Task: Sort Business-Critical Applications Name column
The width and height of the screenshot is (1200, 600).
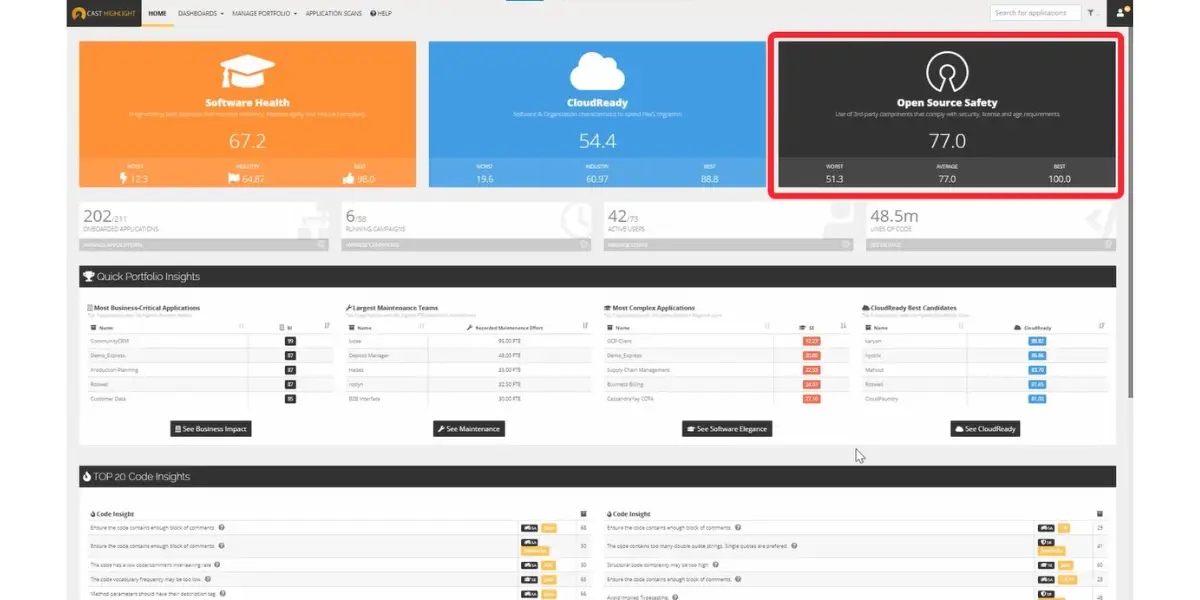Action: [x=241, y=326]
